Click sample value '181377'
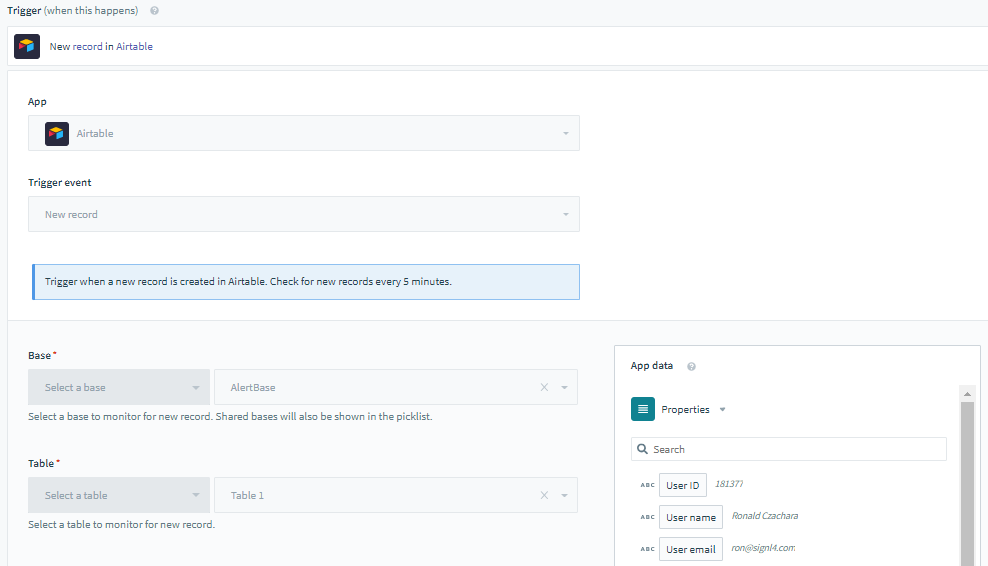 point(729,484)
